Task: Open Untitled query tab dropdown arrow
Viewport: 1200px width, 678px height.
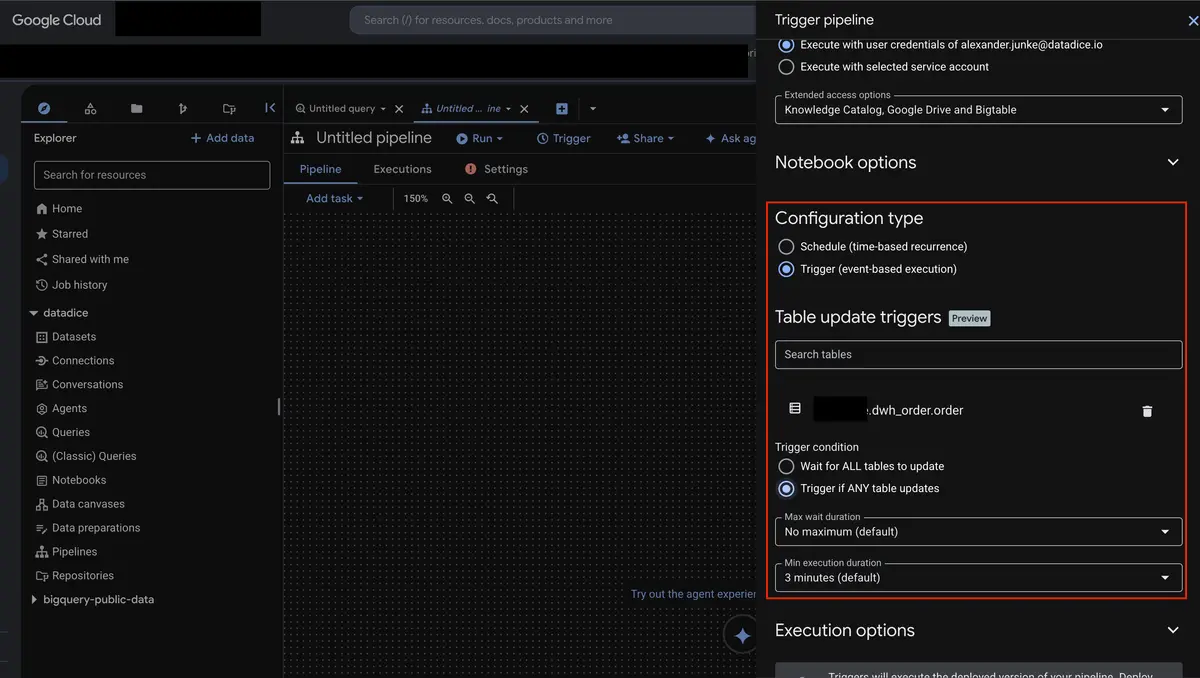Action: pos(383,109)
